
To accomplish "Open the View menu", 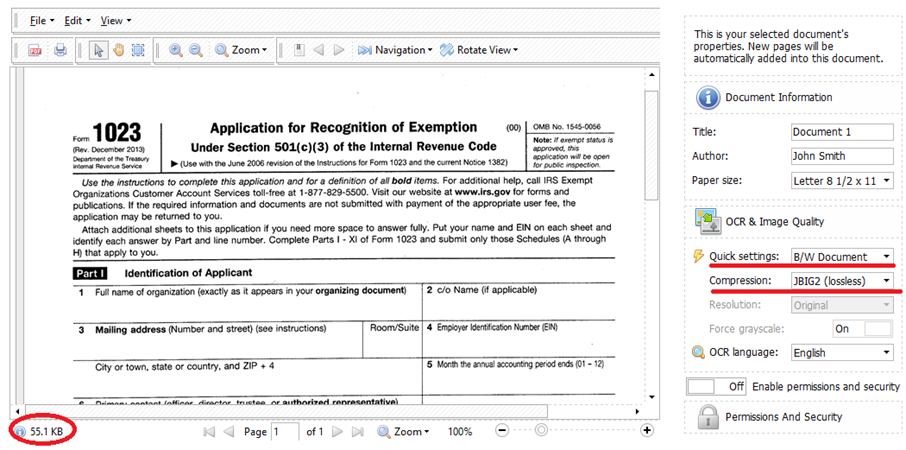I will coord(116,21).
